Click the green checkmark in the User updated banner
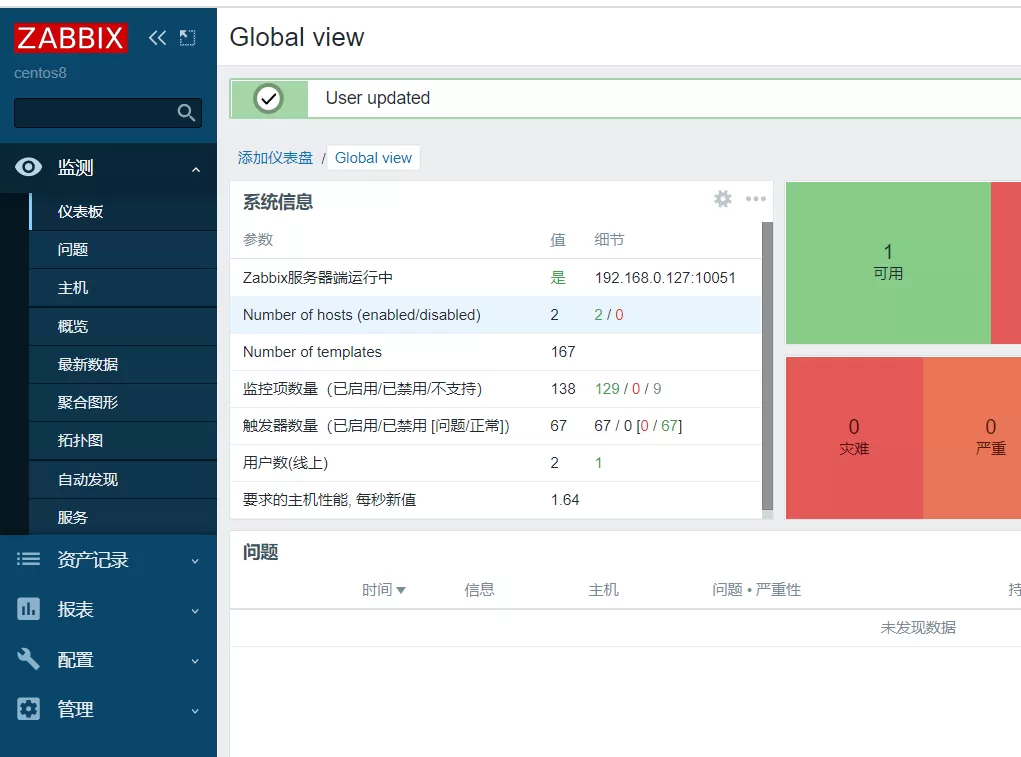 click(x=267, y=98)
